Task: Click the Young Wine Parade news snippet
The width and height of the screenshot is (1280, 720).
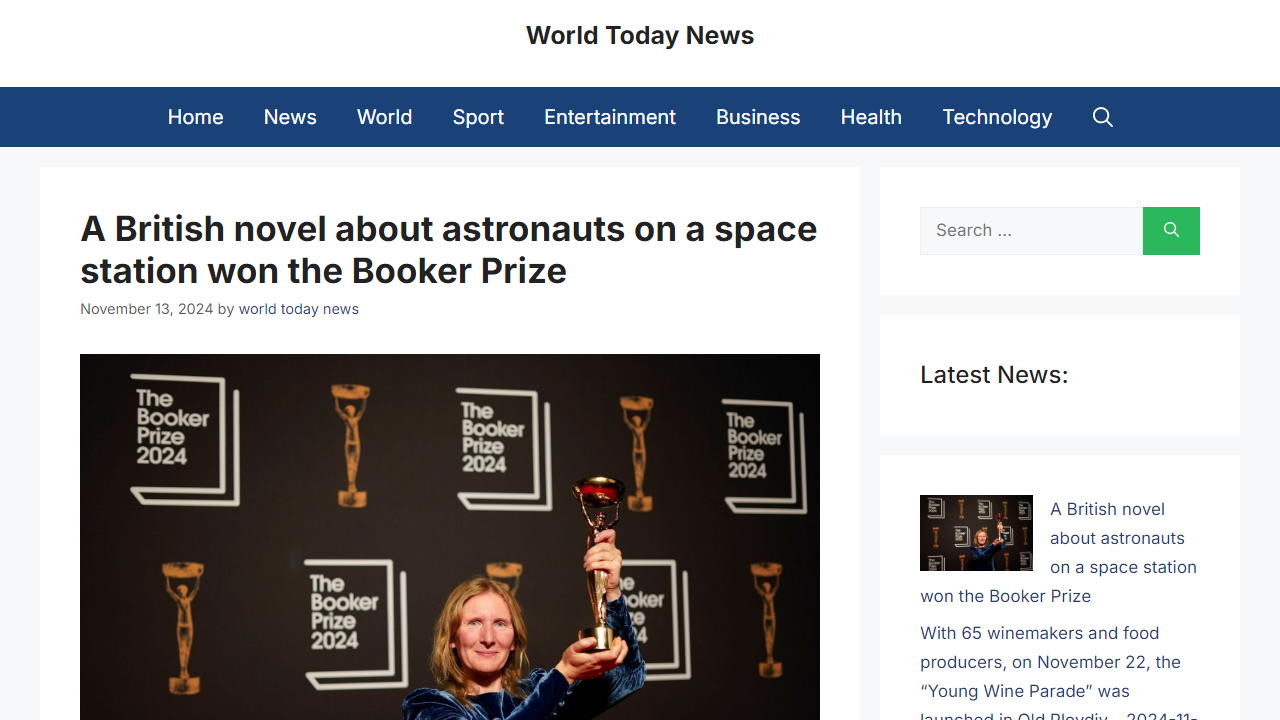Action: (x=1050, y=662)
